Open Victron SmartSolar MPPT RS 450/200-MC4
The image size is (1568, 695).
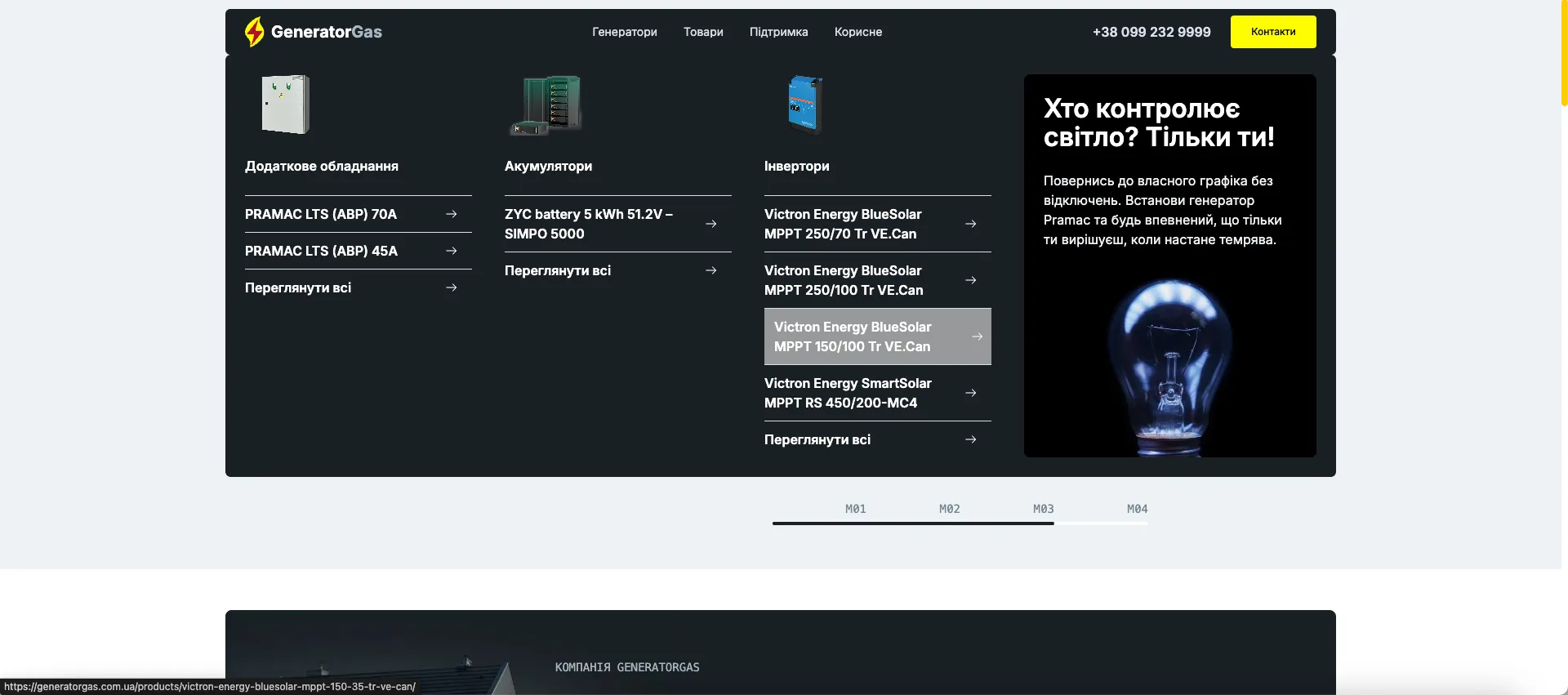pos(848,393)
